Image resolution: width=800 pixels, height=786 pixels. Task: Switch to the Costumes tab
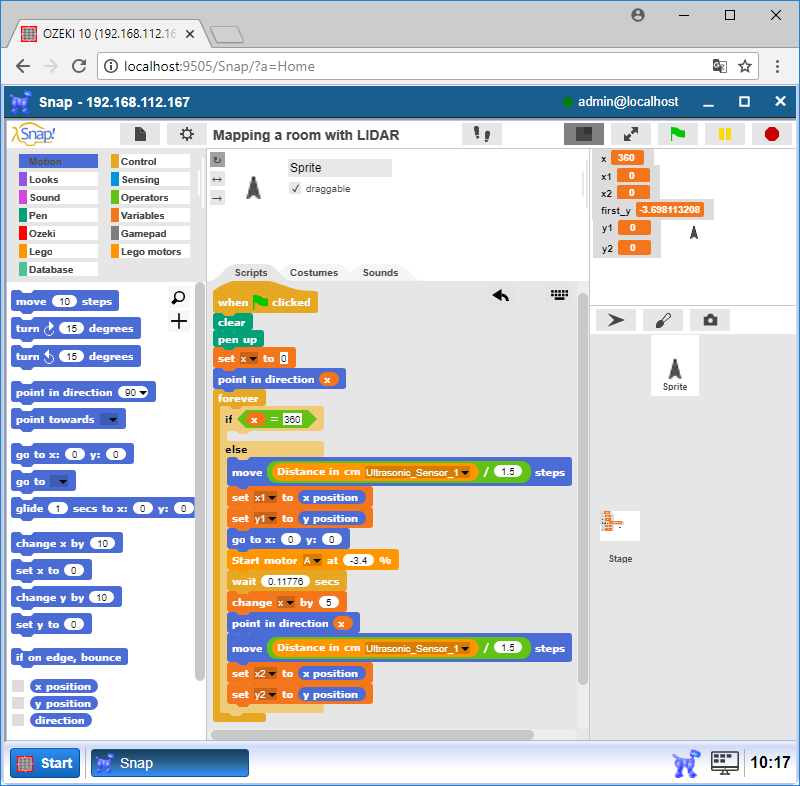314,272
